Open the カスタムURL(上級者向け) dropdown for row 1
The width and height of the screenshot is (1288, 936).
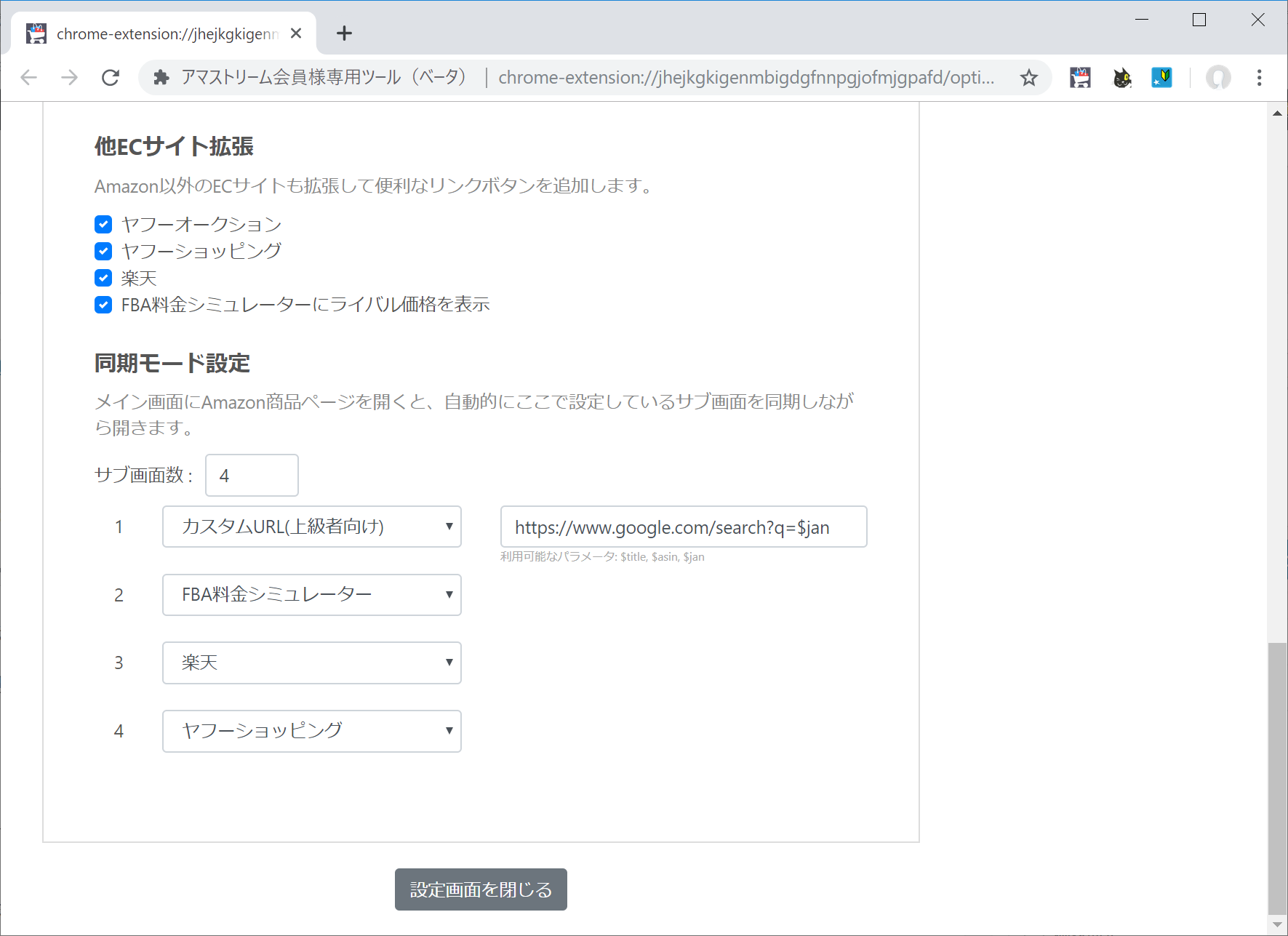[312, 527]
